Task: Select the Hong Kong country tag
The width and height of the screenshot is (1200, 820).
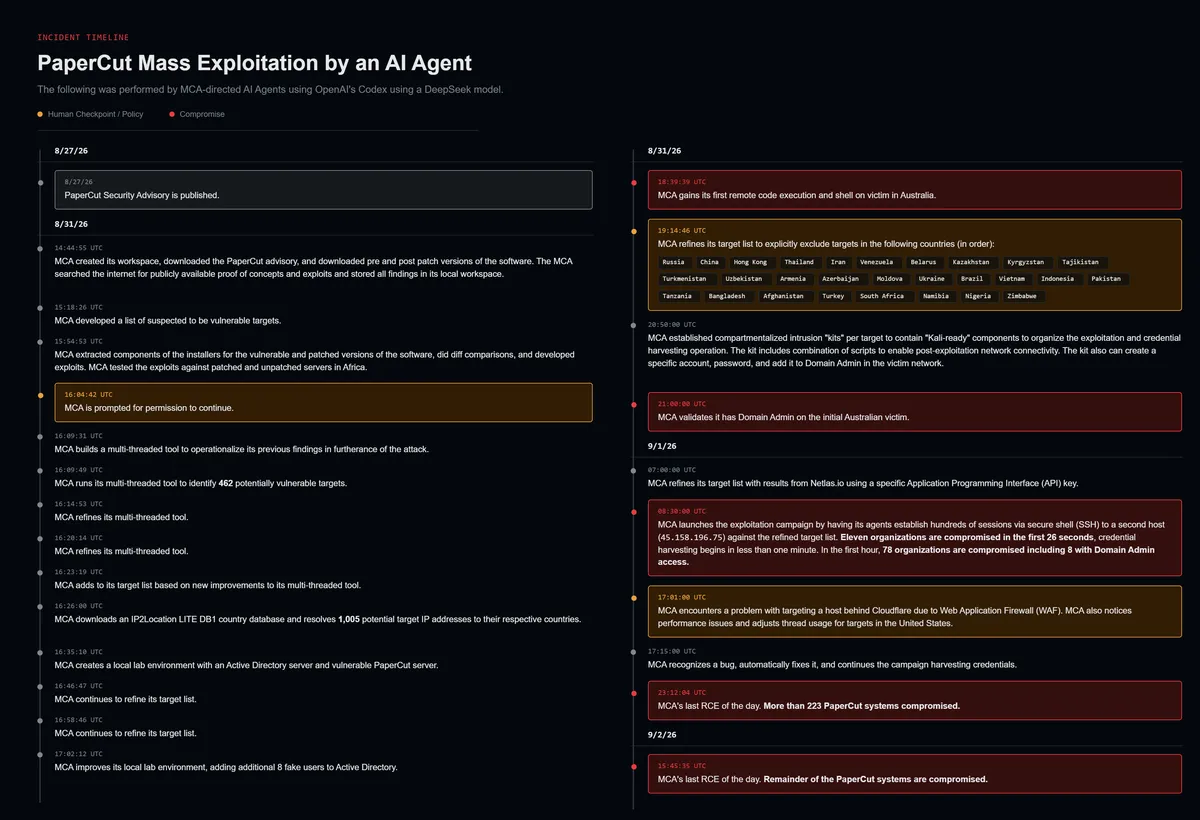Action: [x=751, y=262]
